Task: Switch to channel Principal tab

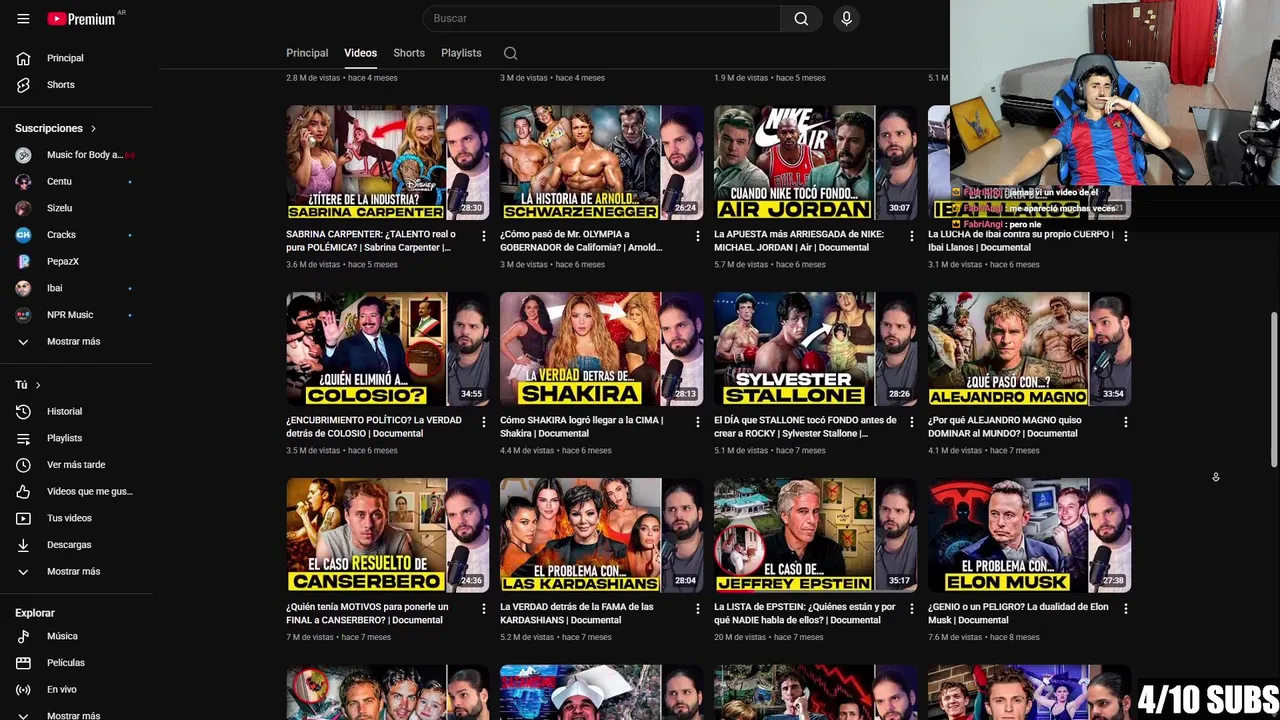Action: click(307, 53)
